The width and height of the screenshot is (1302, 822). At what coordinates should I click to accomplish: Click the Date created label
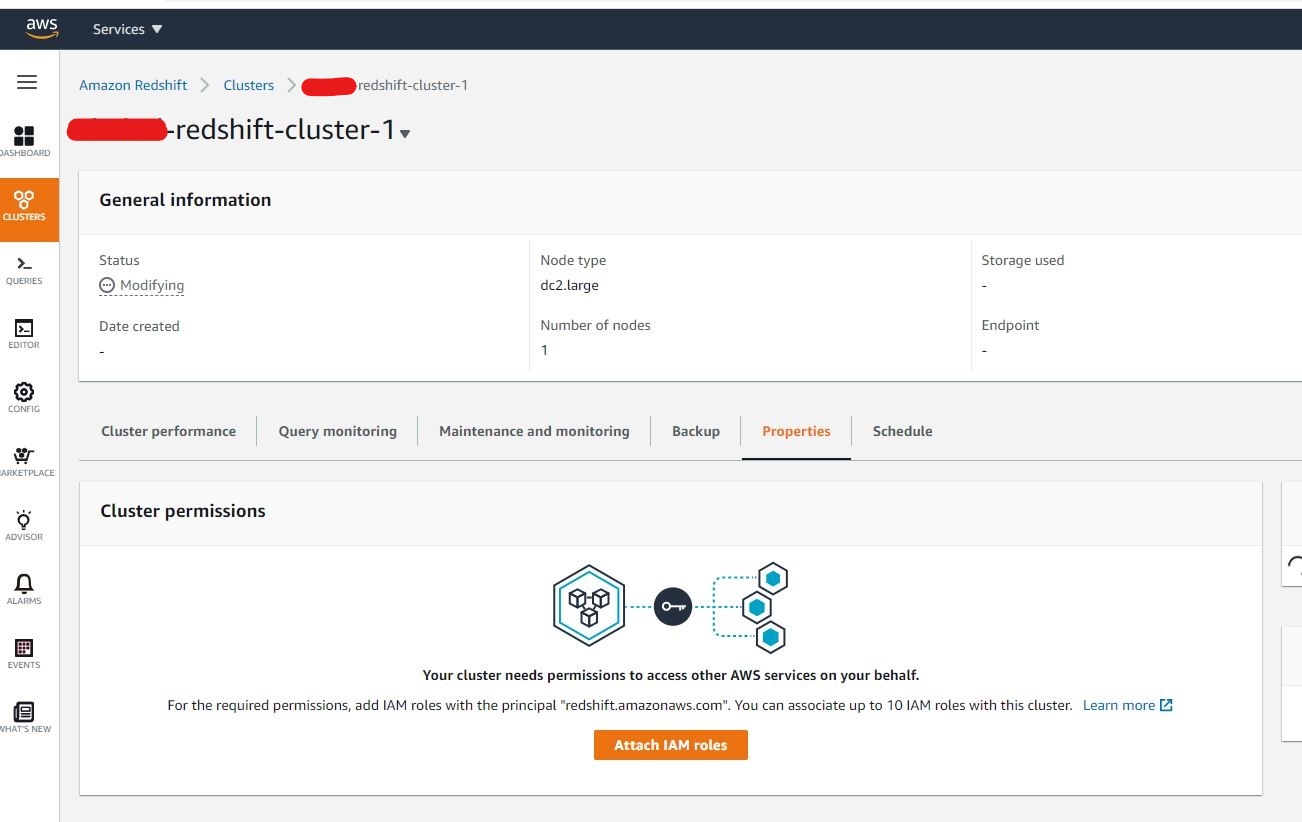[139, 326]
